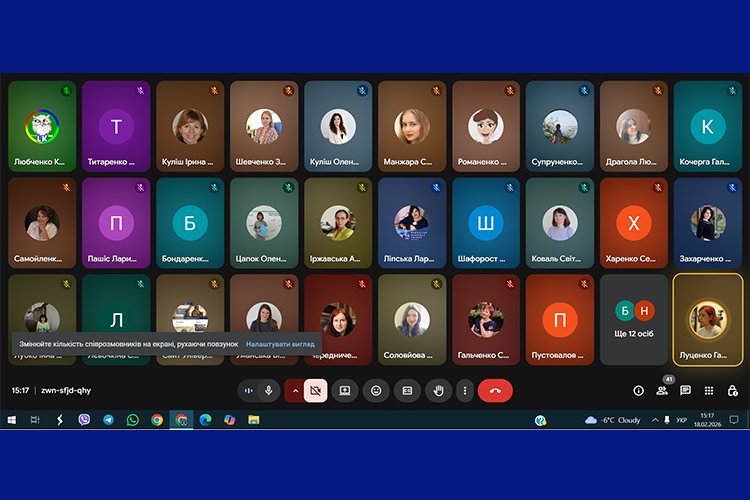Open host controls lock icon

click(733, 390)
